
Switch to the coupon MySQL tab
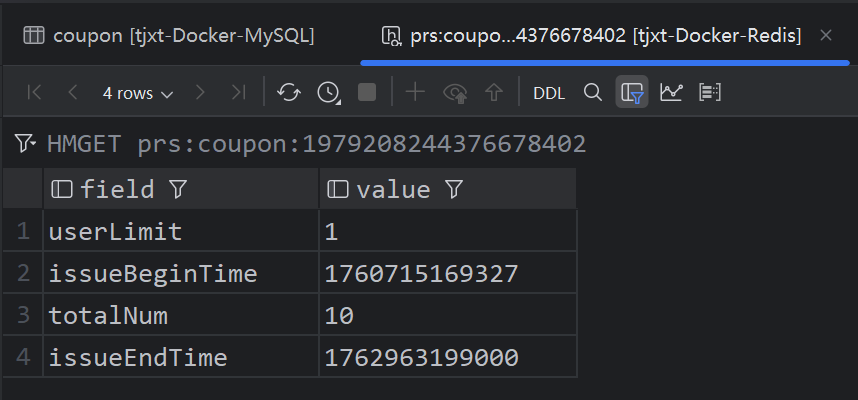tap(169, 36)
